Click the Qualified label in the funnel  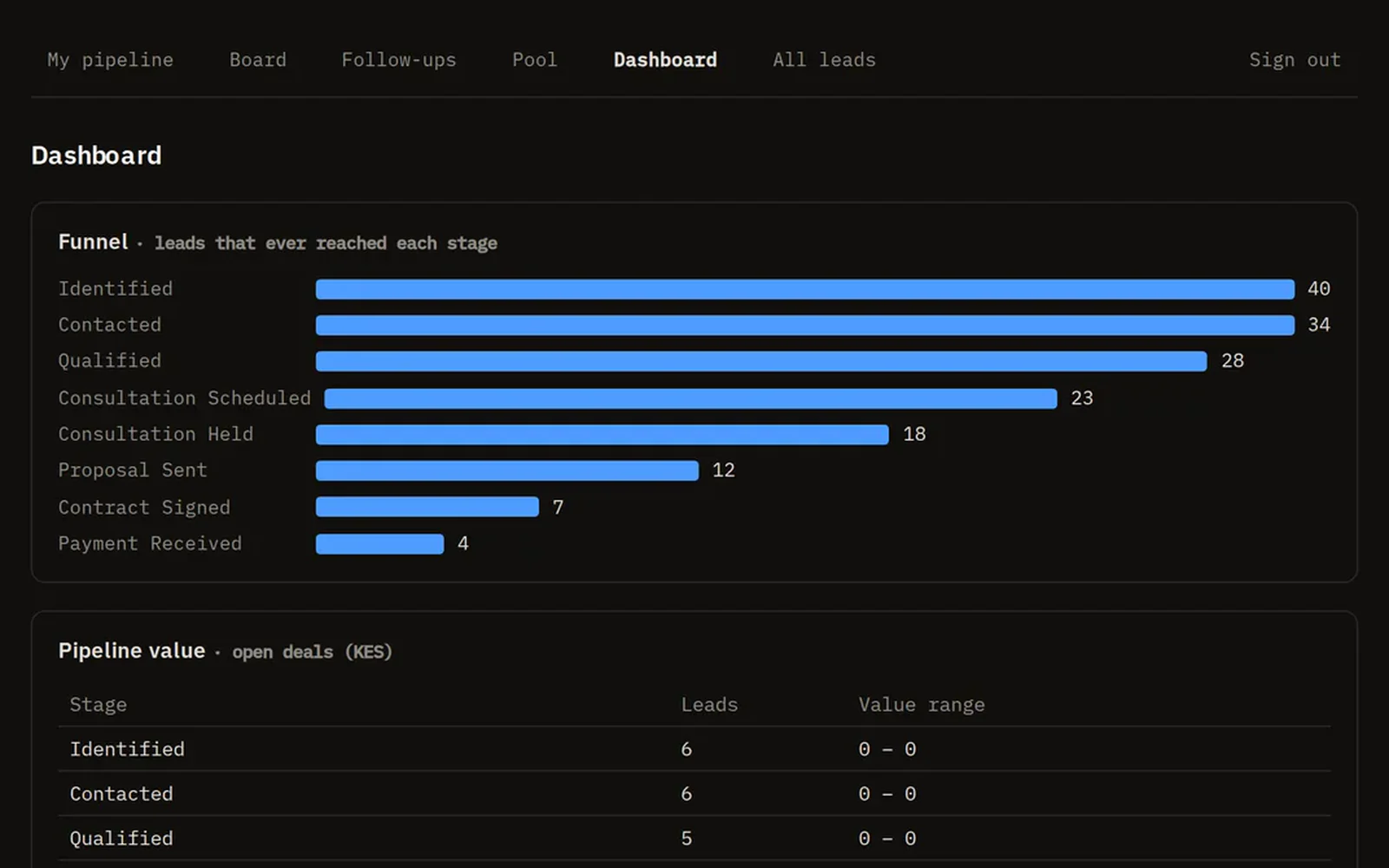(109, 360)
